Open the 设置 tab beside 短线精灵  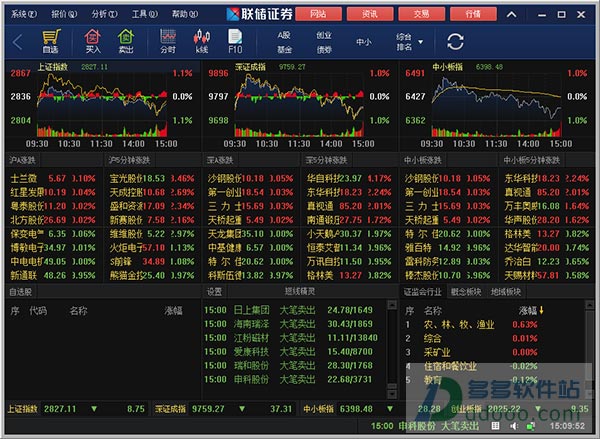[214, 292]
